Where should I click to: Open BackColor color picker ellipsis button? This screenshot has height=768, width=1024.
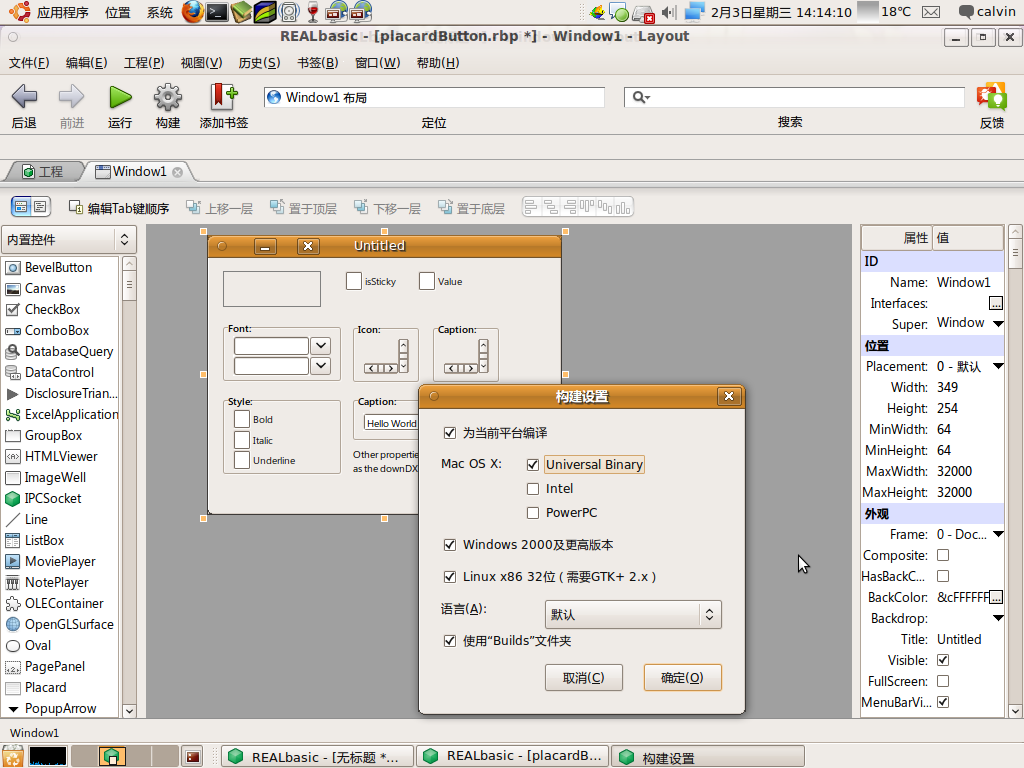pyautogui.click(x=995, y=597)
